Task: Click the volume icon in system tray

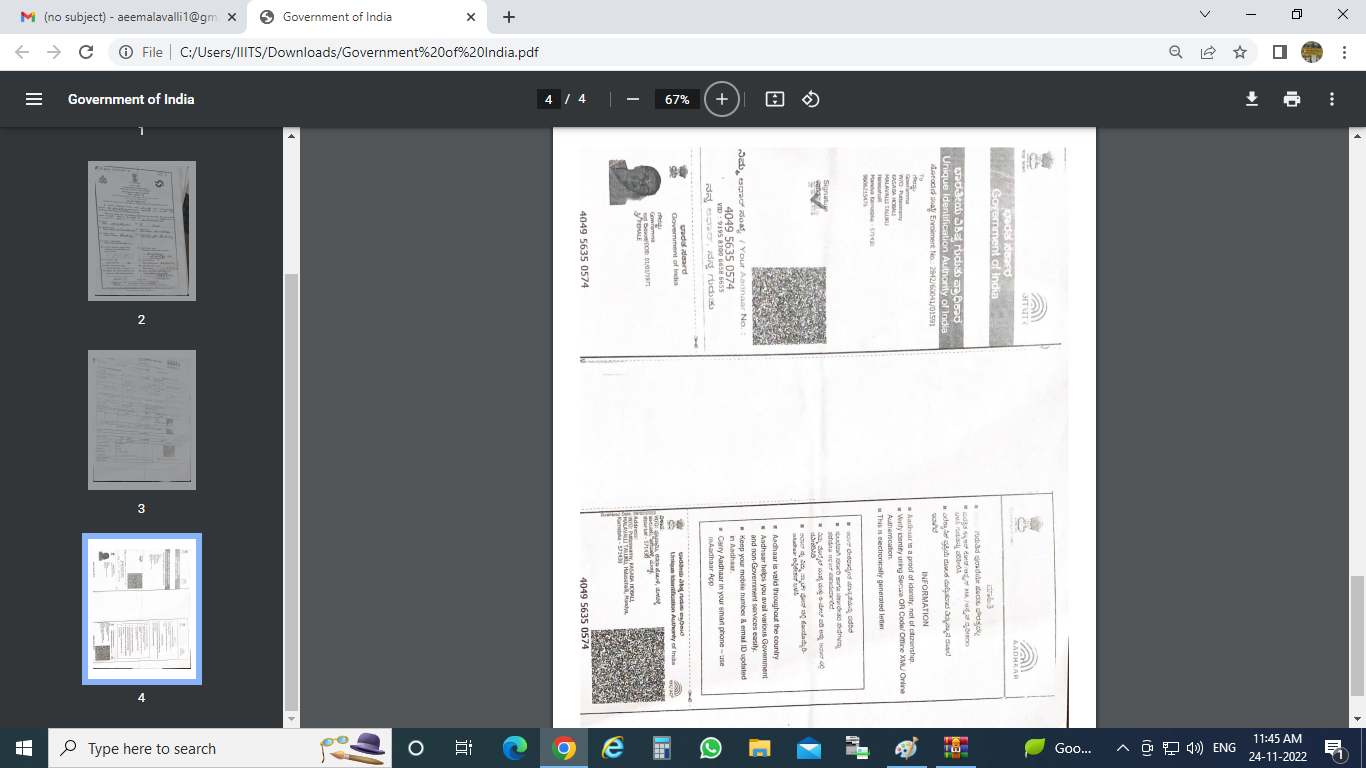Action: [x=1194, y=748]
